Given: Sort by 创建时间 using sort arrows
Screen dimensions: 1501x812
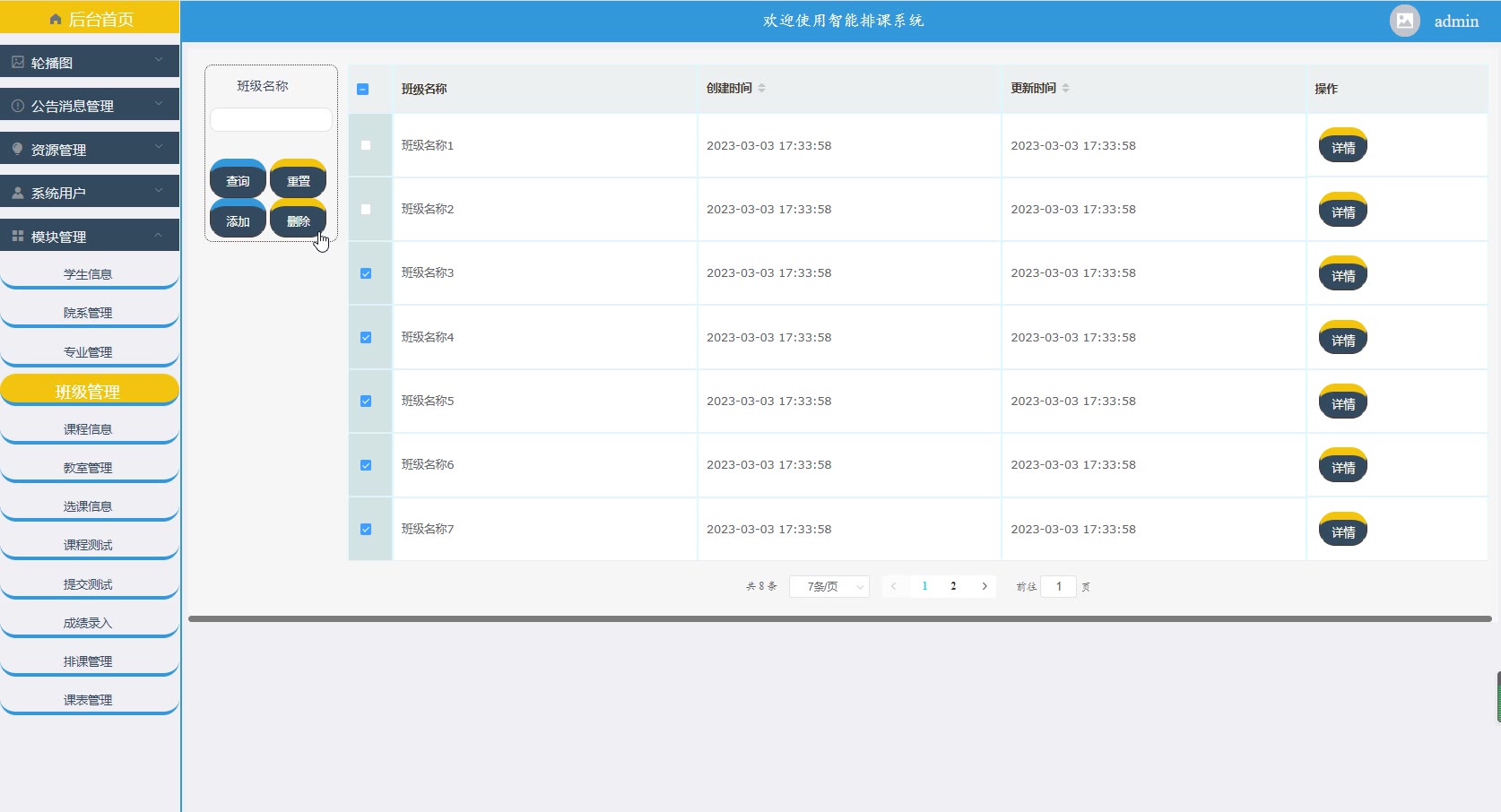Looking at the screenshot, I should [761, 88].
